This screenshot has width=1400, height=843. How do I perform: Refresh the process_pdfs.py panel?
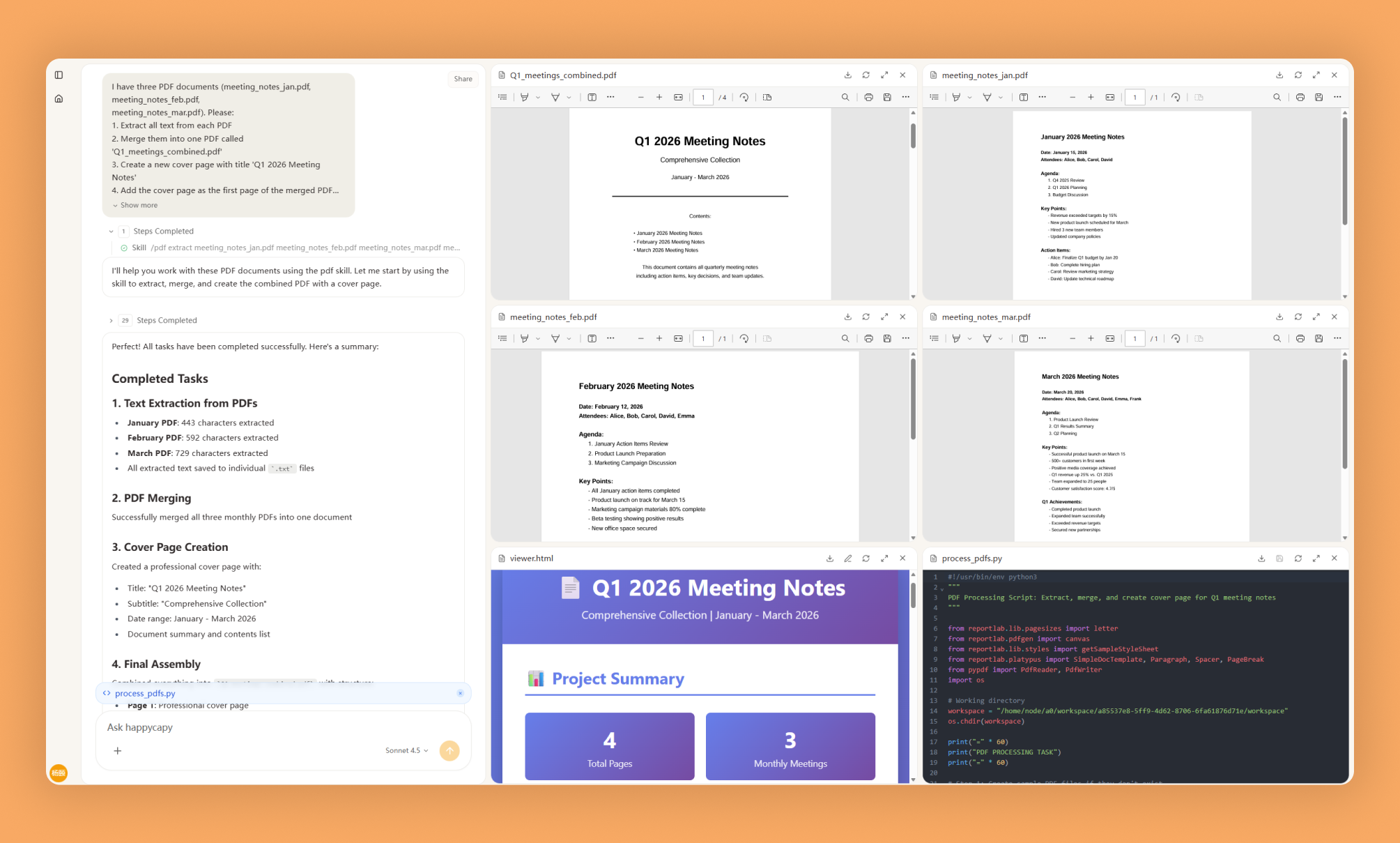click(1298, 559)
